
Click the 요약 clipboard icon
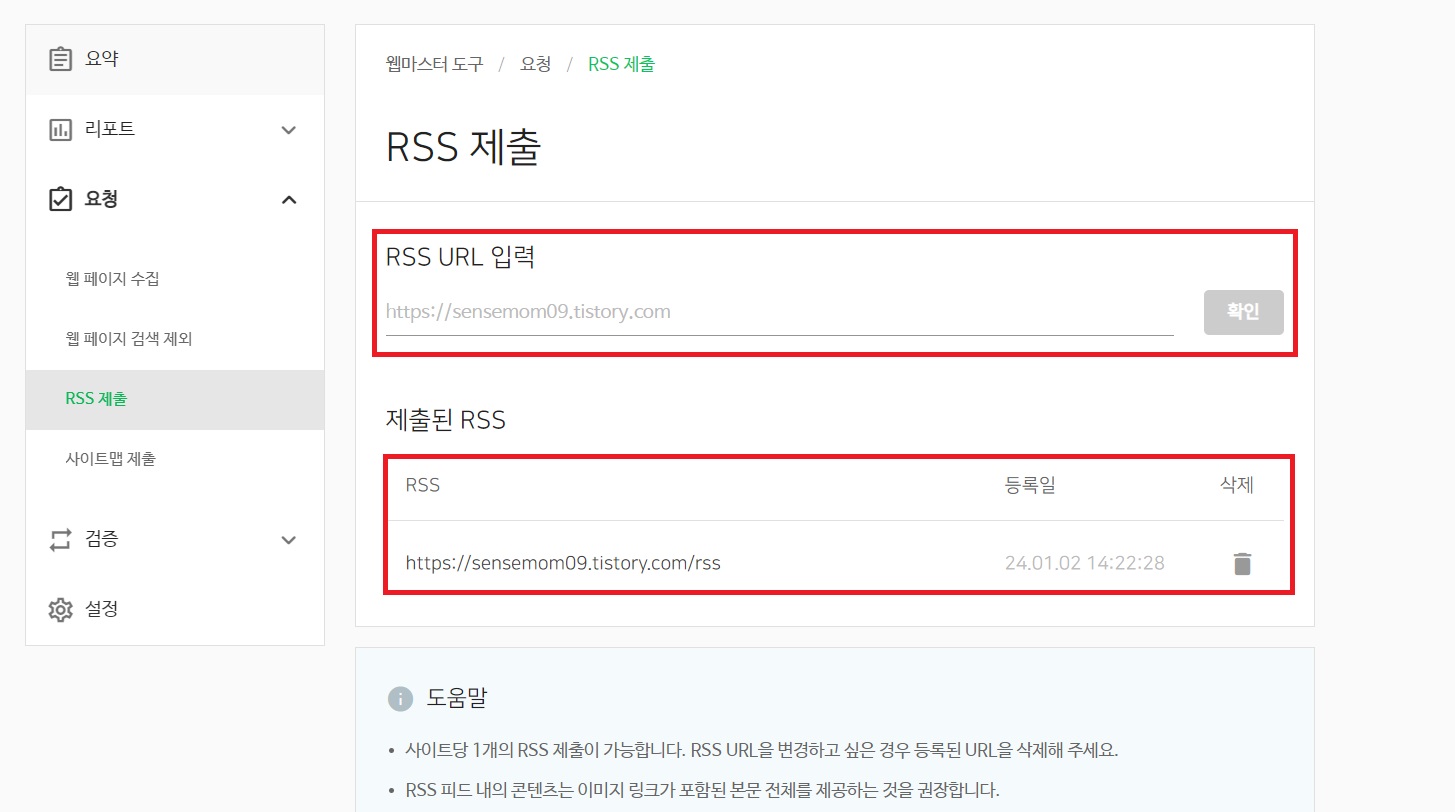point(61,60)
